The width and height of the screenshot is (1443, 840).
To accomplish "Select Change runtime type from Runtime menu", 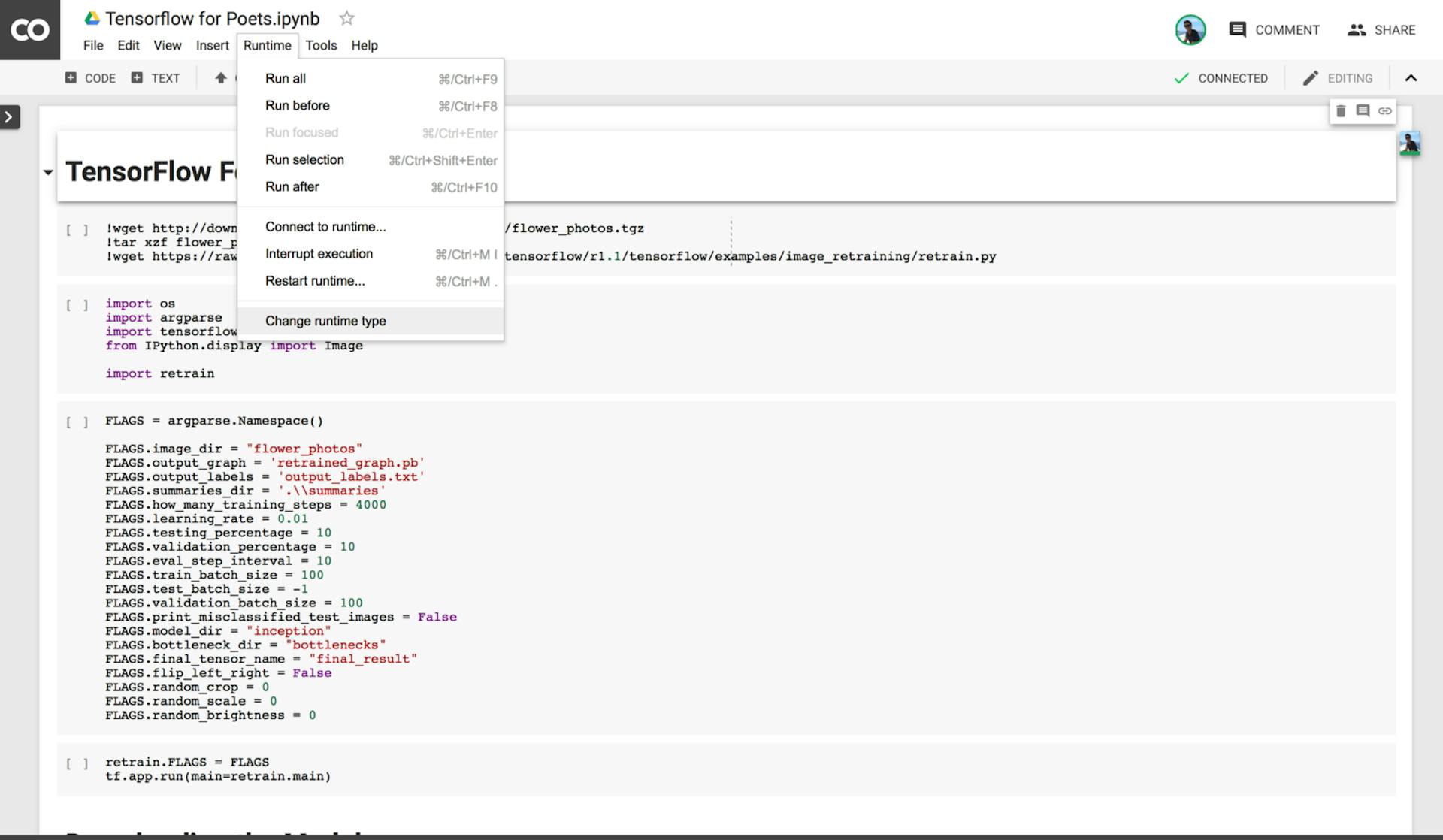I will tap(325, 321).
